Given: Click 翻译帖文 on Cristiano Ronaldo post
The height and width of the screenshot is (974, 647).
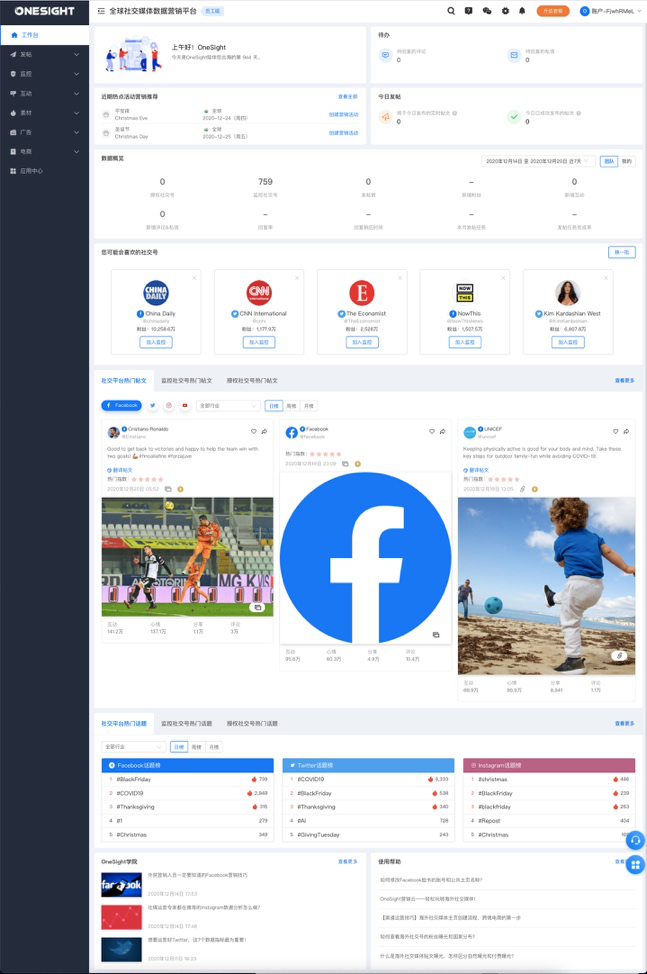Looking at the screenshot, I should click(120, 470).
